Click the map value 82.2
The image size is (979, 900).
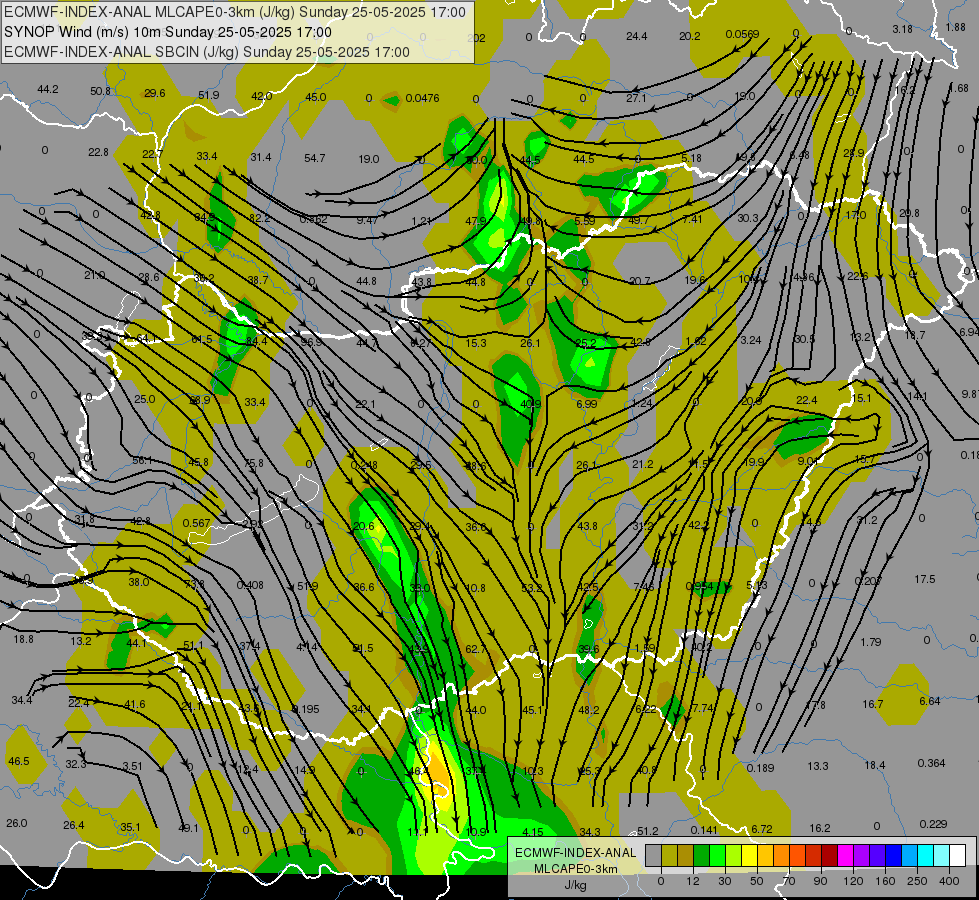(x=259, y=218)
